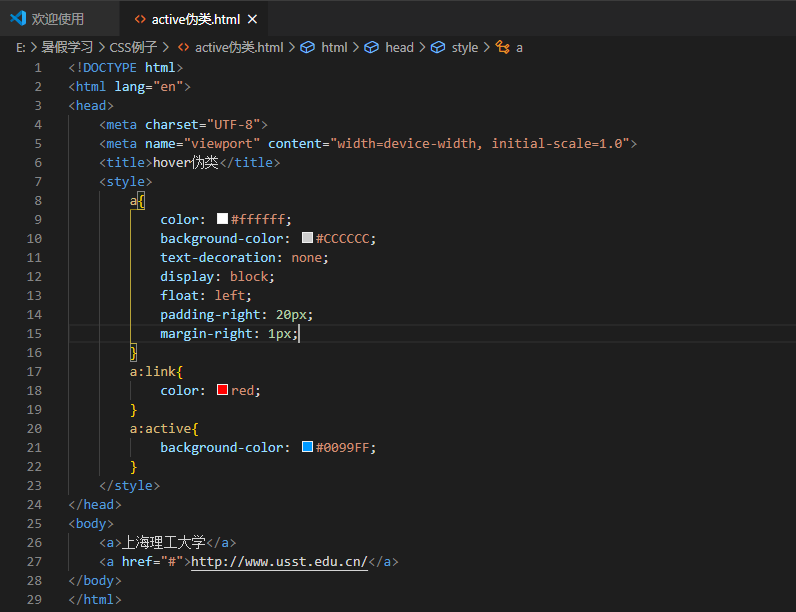Screen dimensions: 796x612
Task: Switch to the 欢迎使用 tab
Action: tap(58, 19)
